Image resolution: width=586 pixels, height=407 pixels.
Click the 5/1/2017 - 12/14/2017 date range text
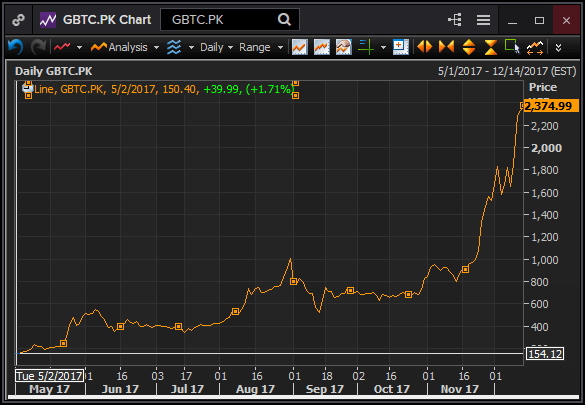coord(507,71)
